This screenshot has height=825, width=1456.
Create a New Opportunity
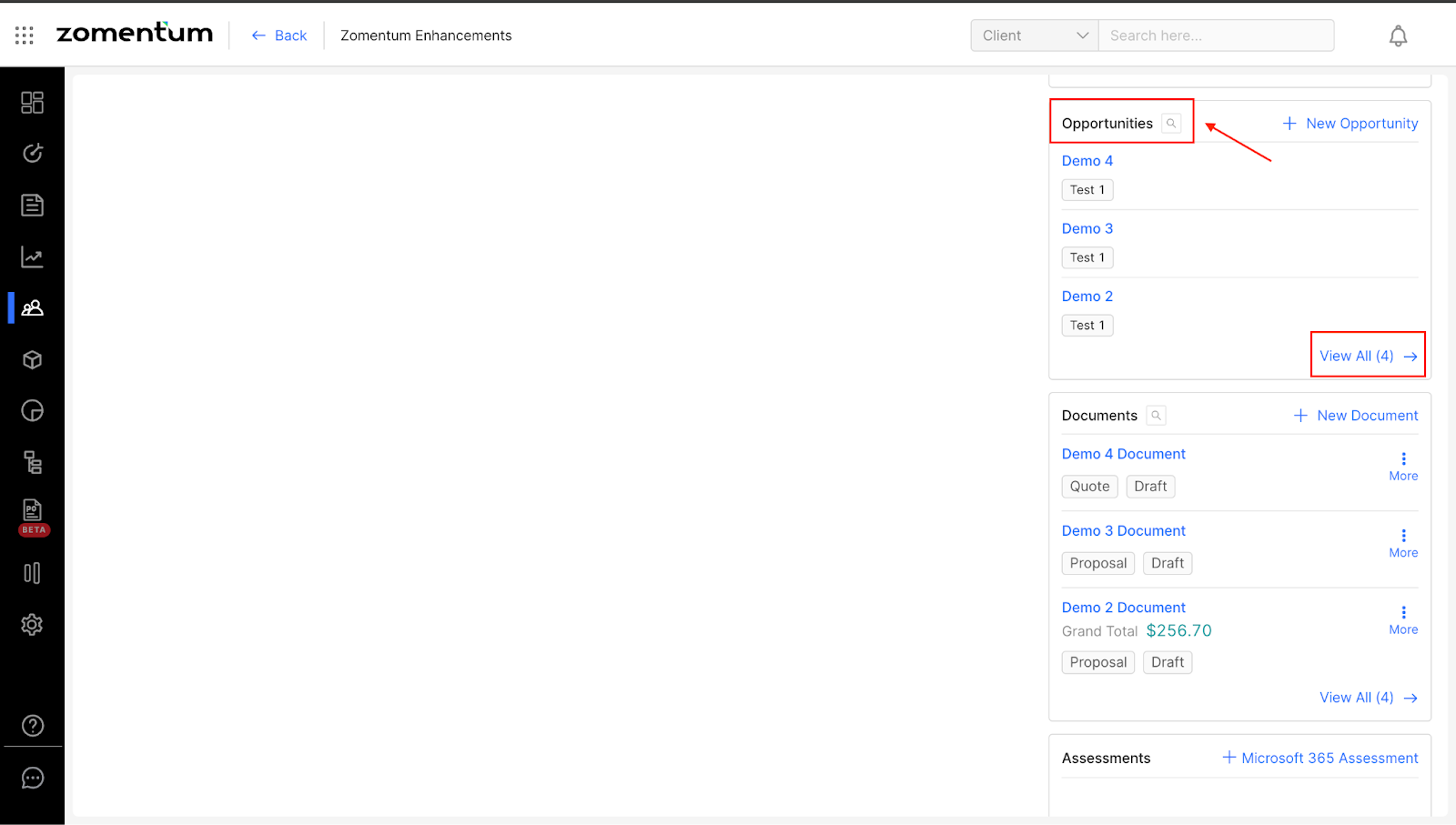click(1350, 124)
